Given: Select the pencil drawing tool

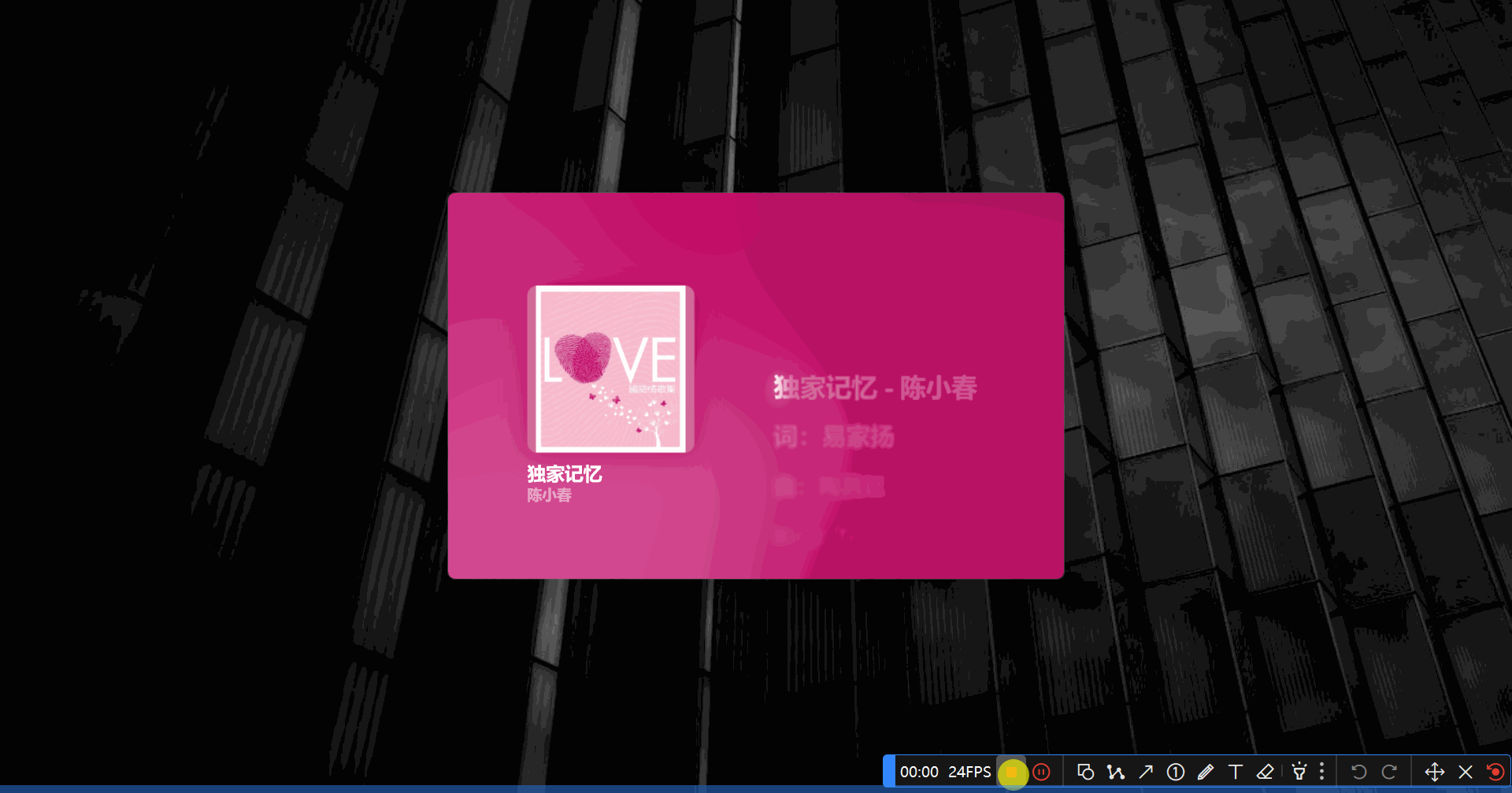Looking at the screenshot, I should pos(1206,772).
